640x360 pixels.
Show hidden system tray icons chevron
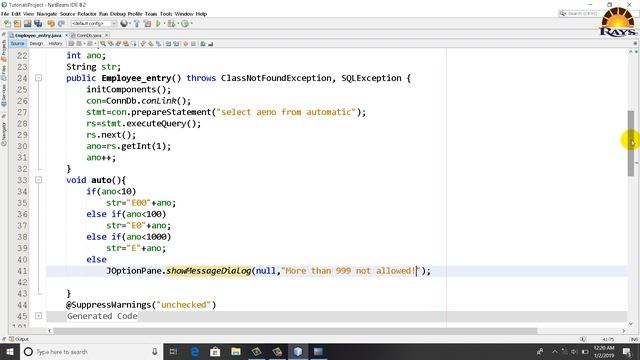coord(555,351)
